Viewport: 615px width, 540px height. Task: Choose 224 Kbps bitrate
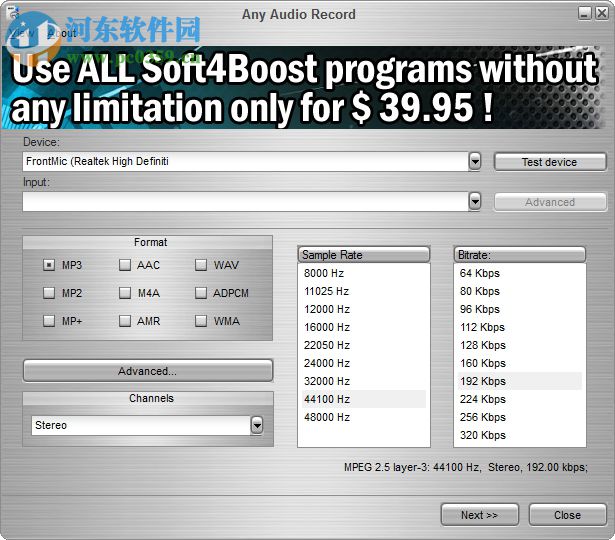519,399
